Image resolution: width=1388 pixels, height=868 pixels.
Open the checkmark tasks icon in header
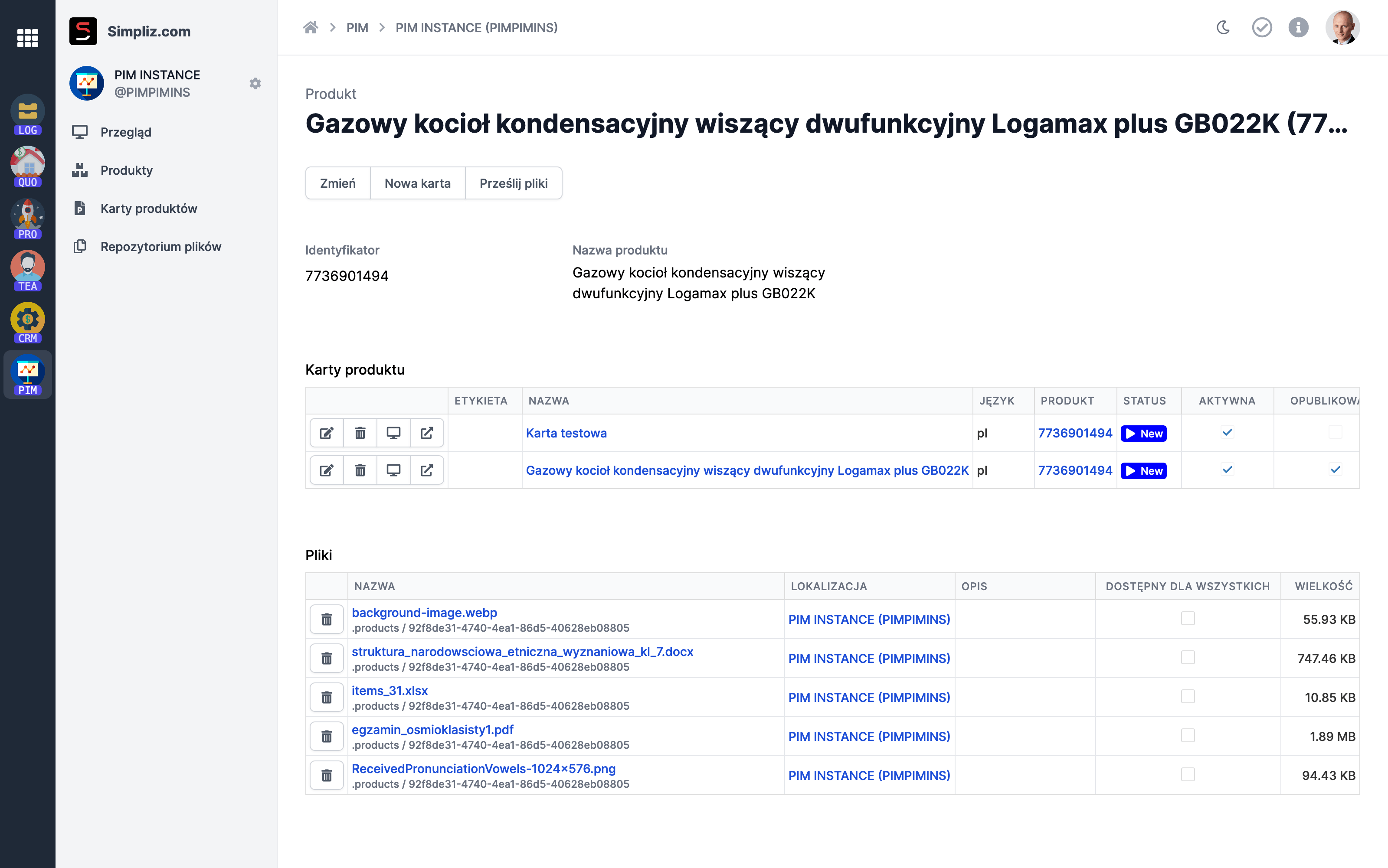1262,28
